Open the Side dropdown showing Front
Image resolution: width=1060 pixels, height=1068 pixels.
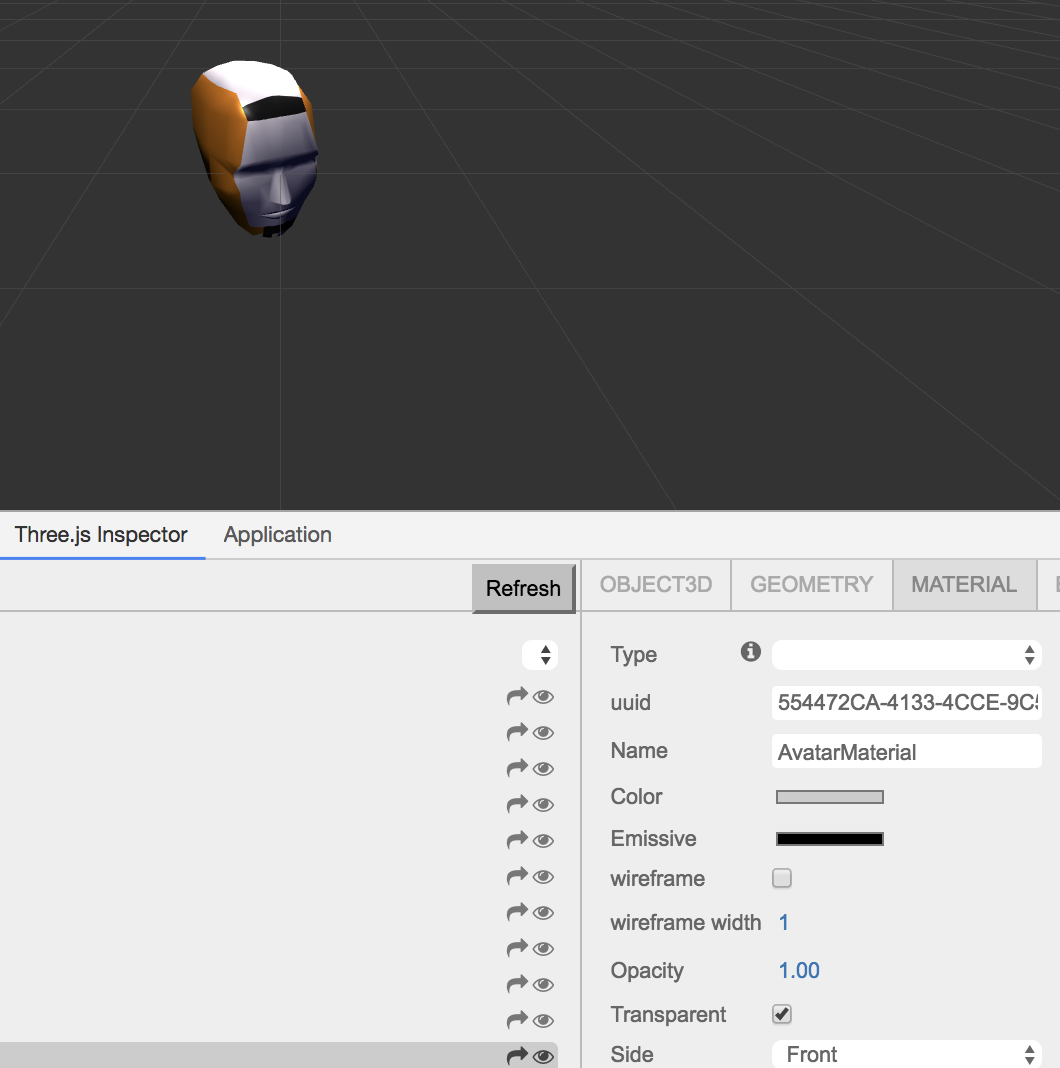906,1054
